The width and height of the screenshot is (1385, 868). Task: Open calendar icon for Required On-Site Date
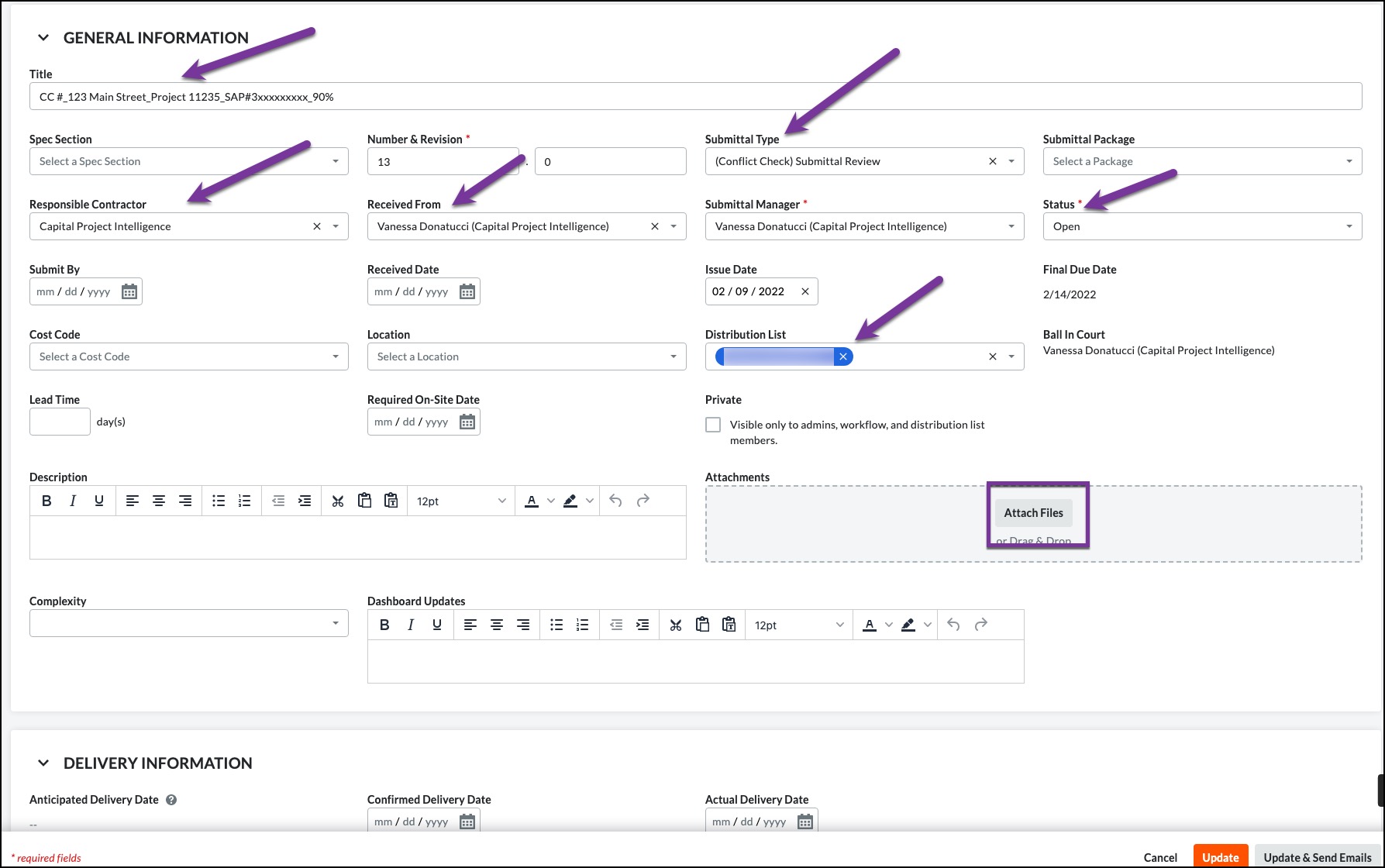(x=467, y=422)
